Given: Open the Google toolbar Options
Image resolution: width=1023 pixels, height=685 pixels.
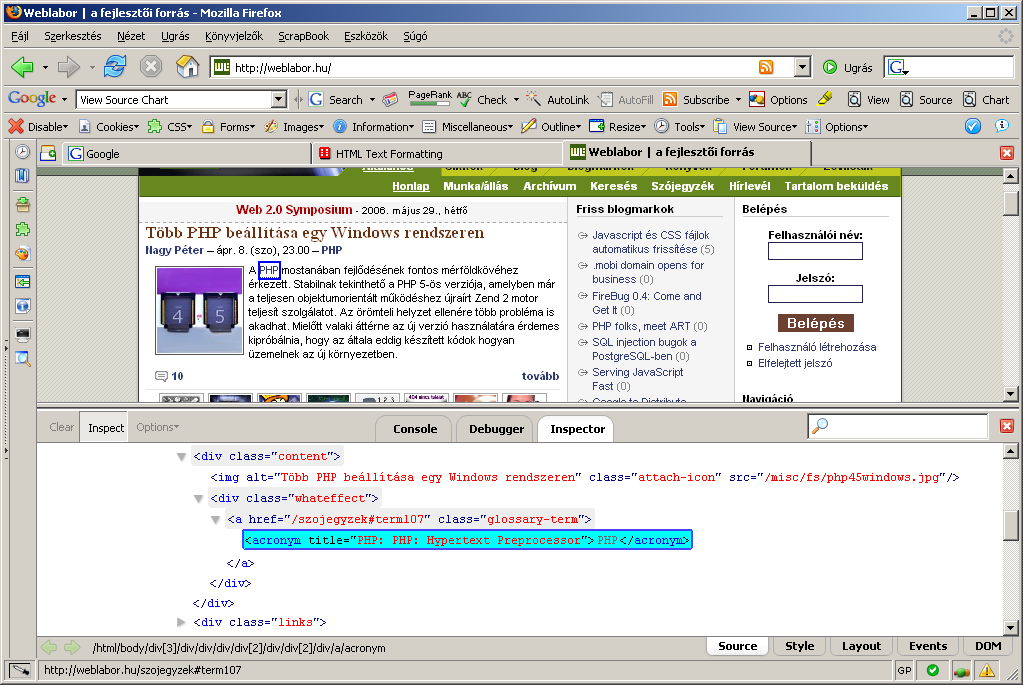Looking at the screenshot, I should (x=779, y=100).
